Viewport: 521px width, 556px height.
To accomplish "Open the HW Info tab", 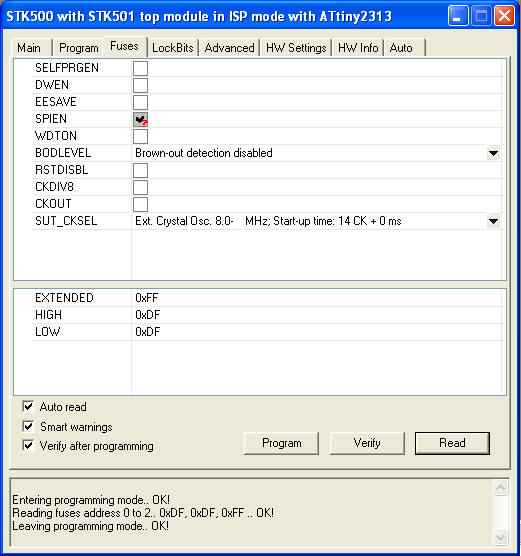I will coord(358,48).
